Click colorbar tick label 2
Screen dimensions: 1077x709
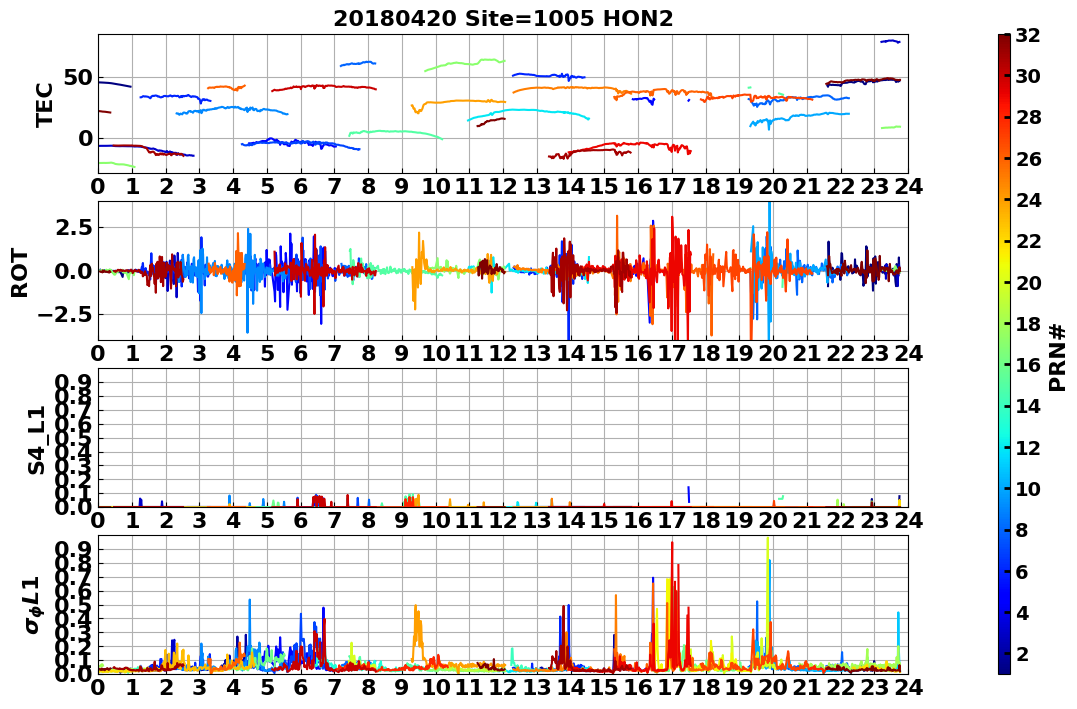coord(1022,653)
